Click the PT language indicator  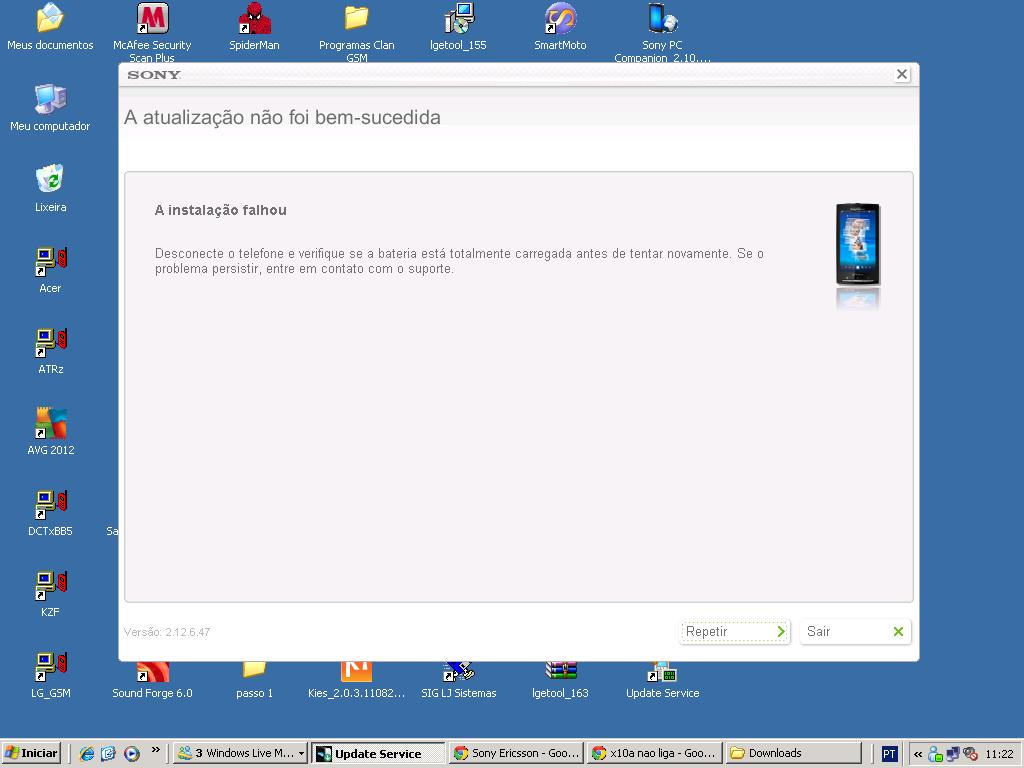coord(889,754)
